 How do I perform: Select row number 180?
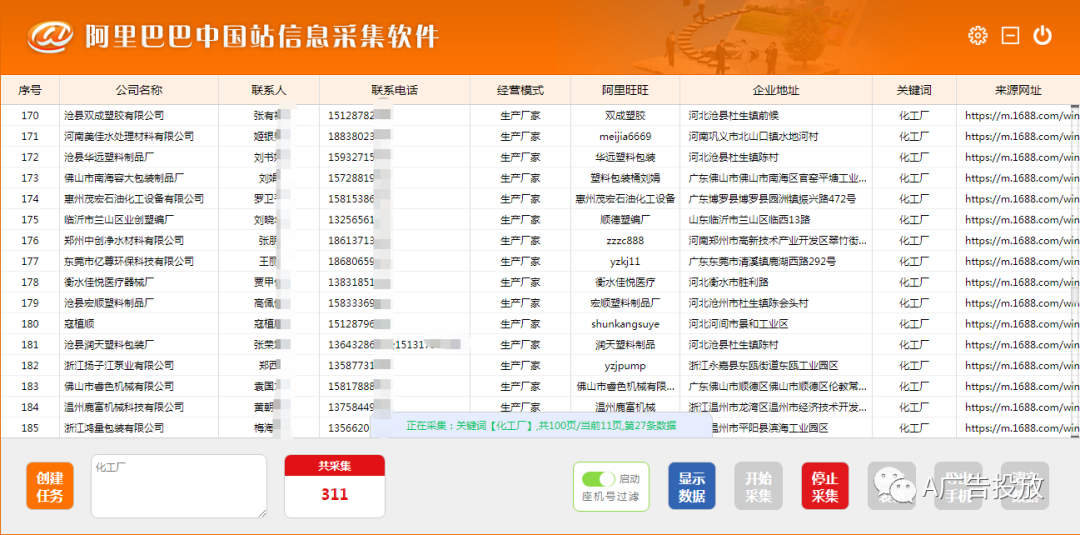(30, 324)
